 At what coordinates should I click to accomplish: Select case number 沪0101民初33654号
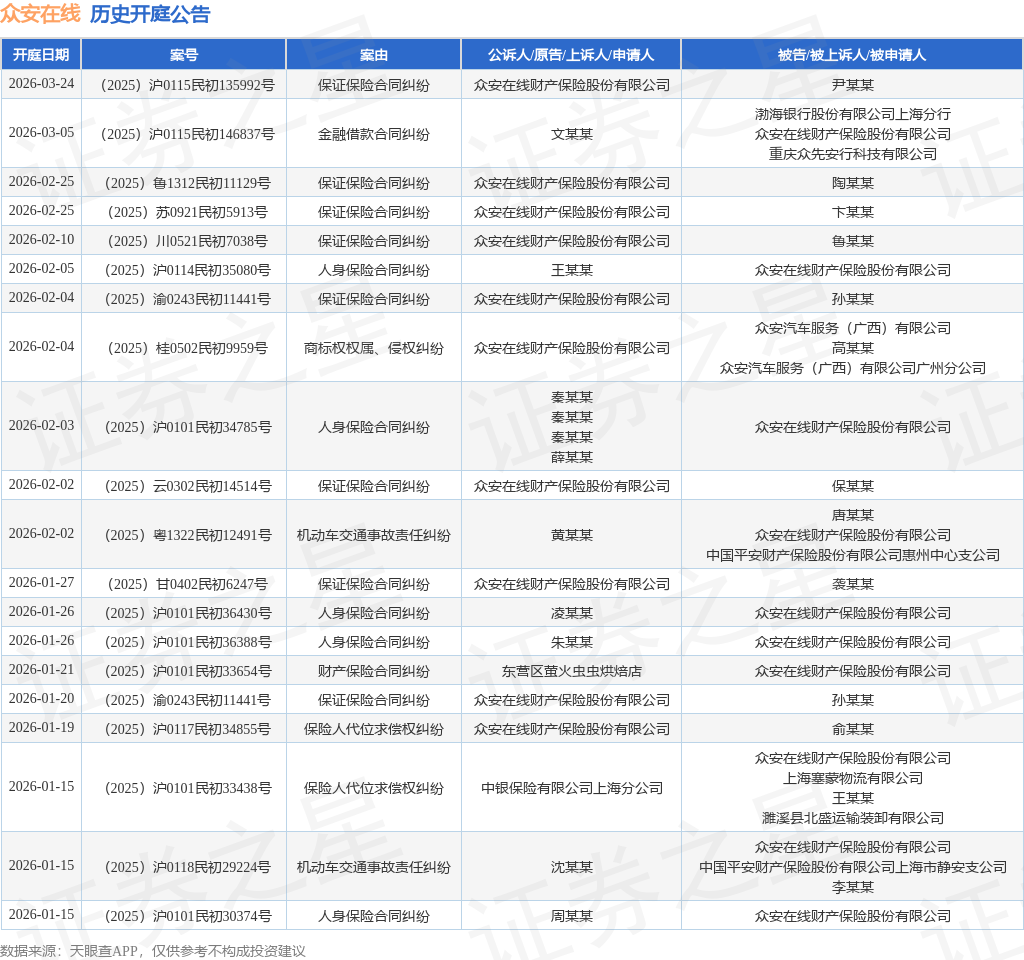click(x=187, y=671)
